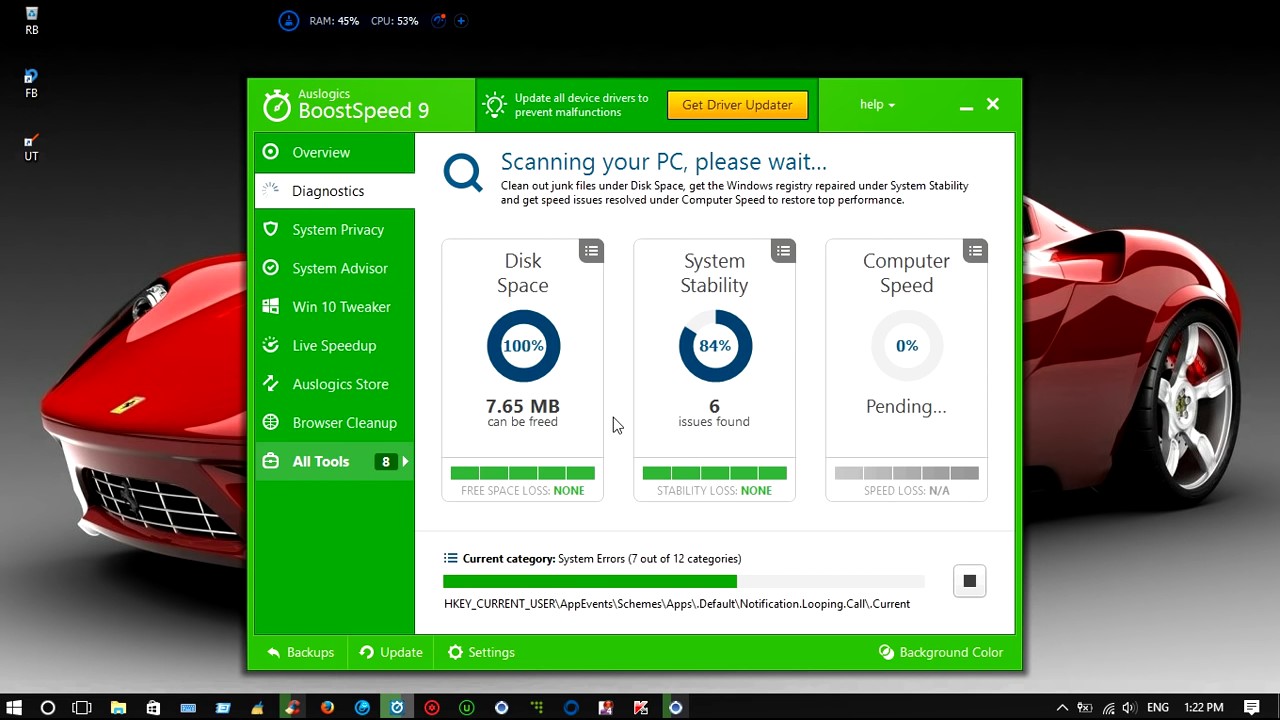Click the All Tools count badge 8
Viewport: 1280px width, 720px height.
tap(385, 462)
